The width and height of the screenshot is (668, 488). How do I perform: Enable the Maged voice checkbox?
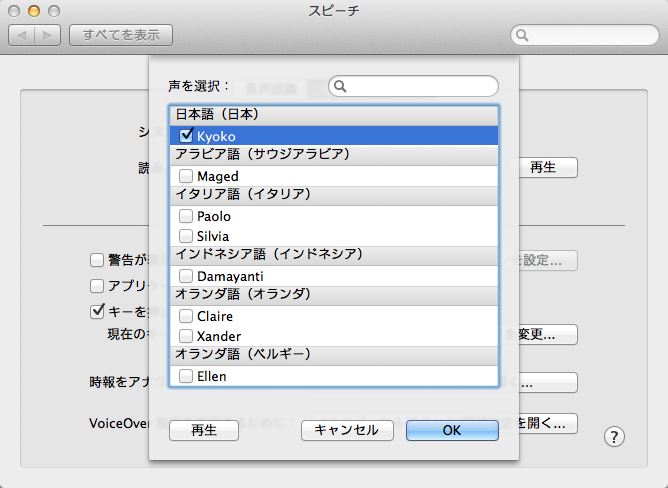(186, 176)
